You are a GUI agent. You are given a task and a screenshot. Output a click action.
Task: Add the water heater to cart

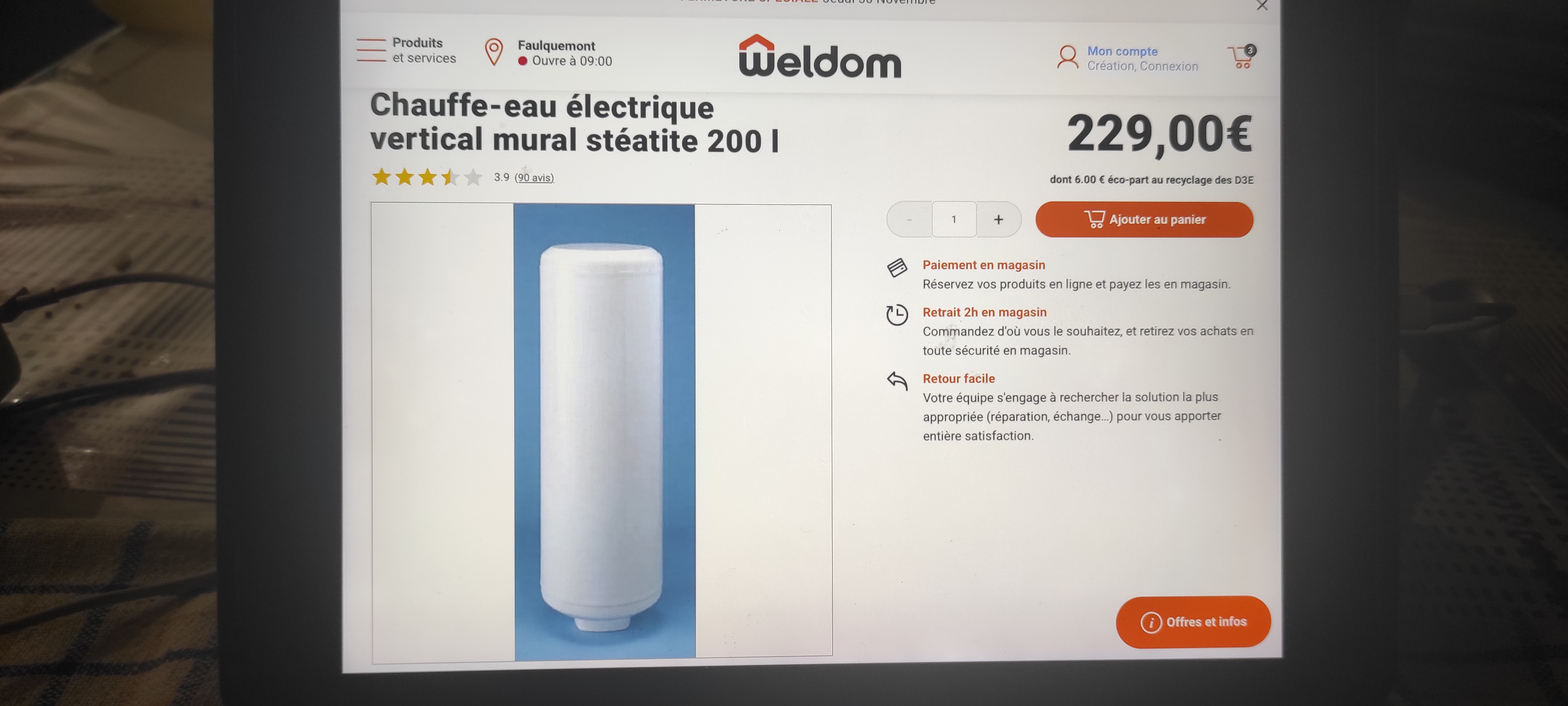point(1144,219)
